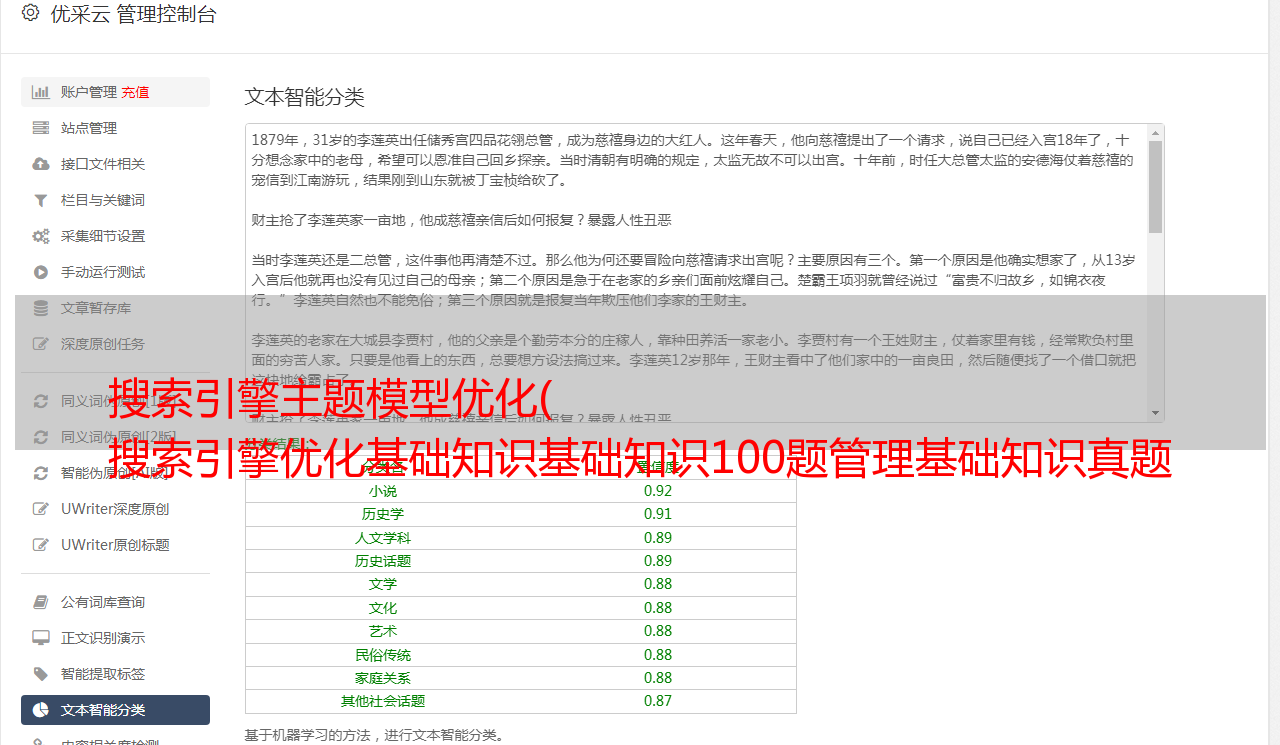This screenshot has height=745, width=1280.
Task: Go to 深度原创任务 in the sidebar
Action: (x=102, y=344)
